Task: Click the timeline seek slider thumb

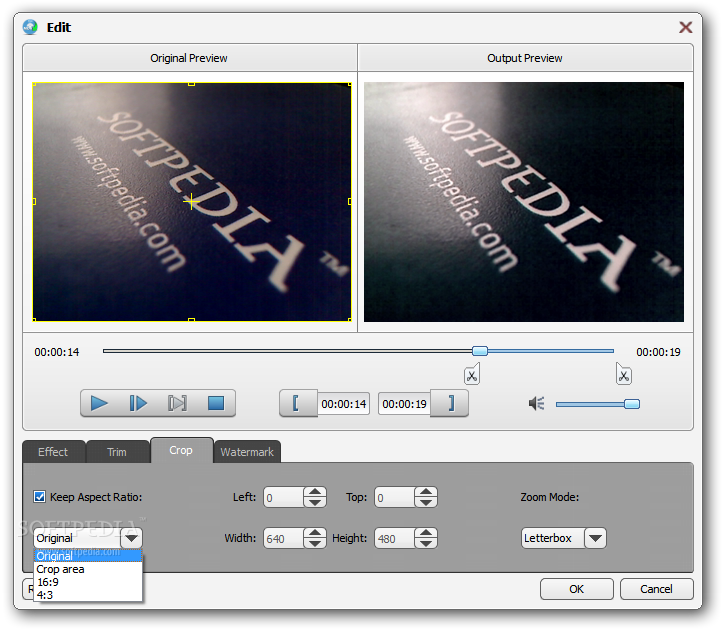Action: pyautogui.click(x=480, y=351)
